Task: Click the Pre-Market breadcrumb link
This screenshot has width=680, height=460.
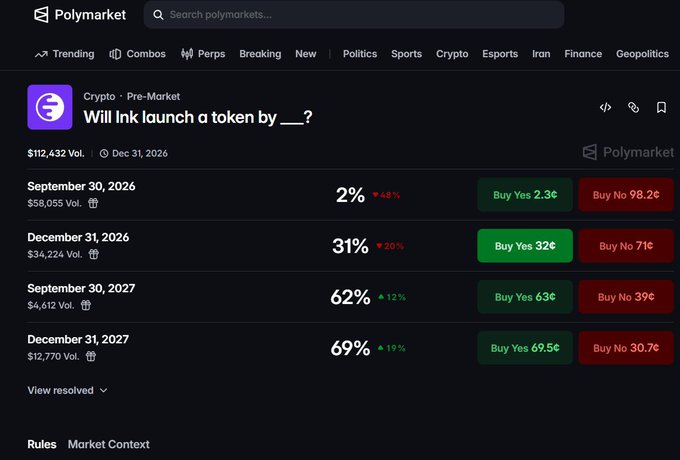Action: click(x=153, y=96)
